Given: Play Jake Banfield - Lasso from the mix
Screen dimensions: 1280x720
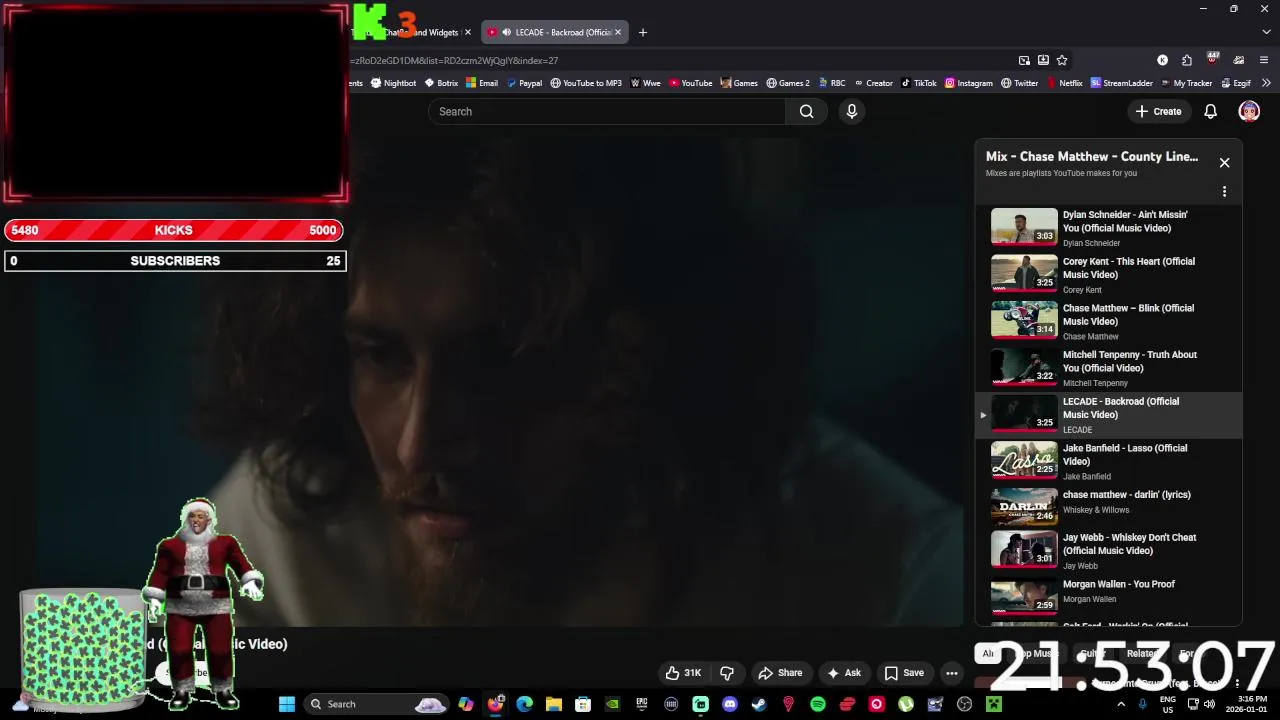Looking at the screenshot, I should tap(1109, 461).
